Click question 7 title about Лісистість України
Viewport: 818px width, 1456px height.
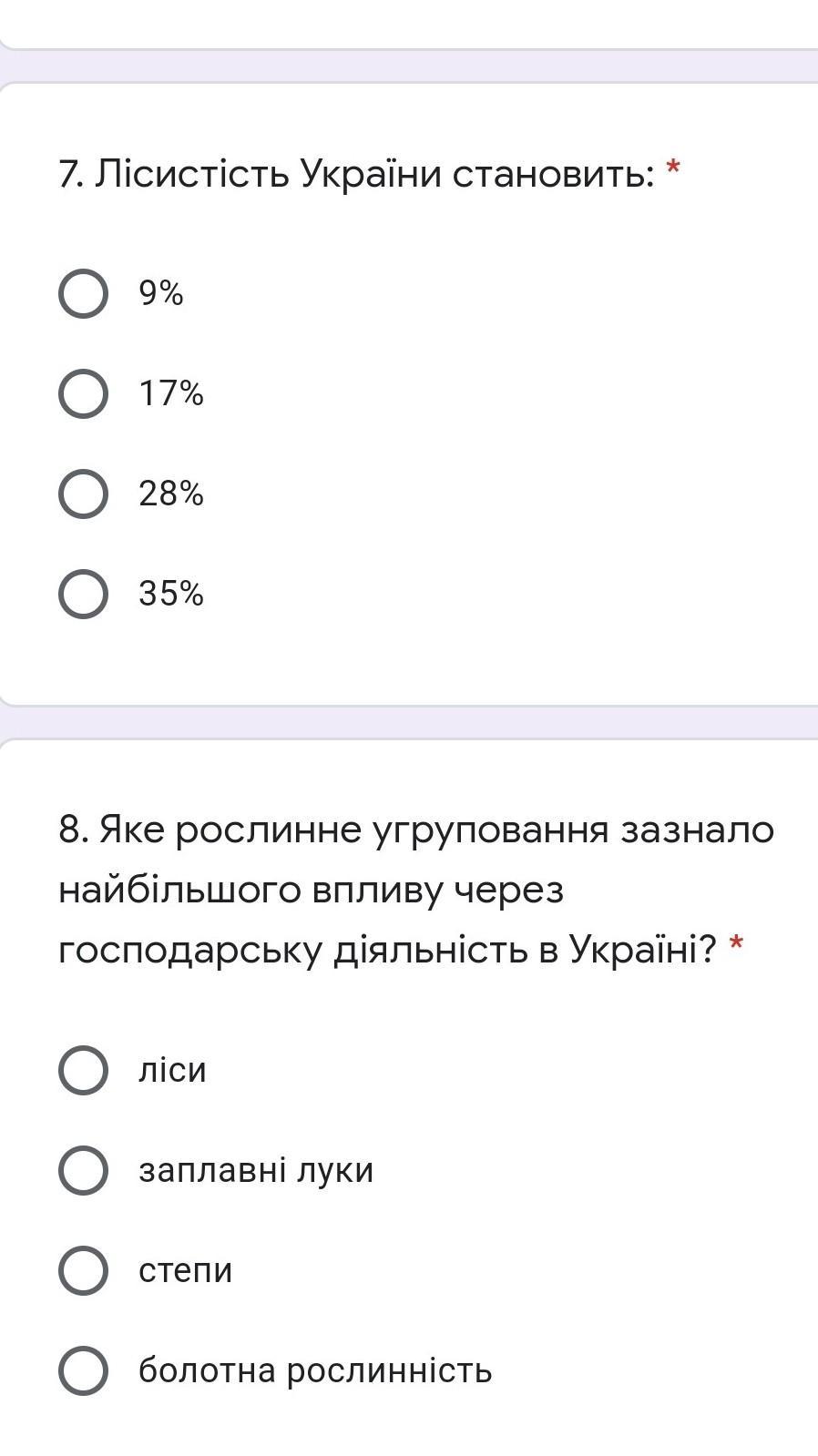coord(356,173)
